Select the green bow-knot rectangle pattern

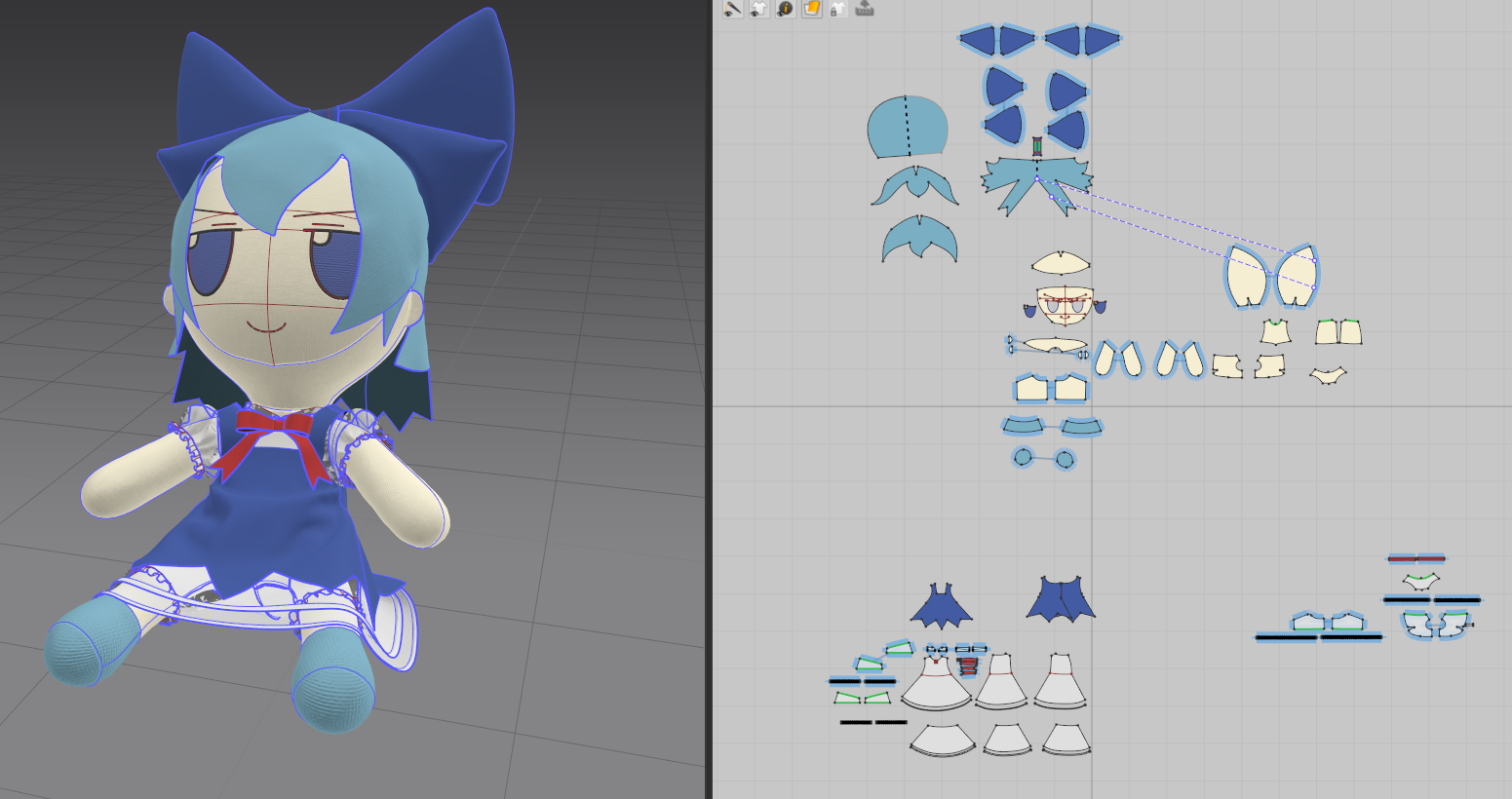1038,146
